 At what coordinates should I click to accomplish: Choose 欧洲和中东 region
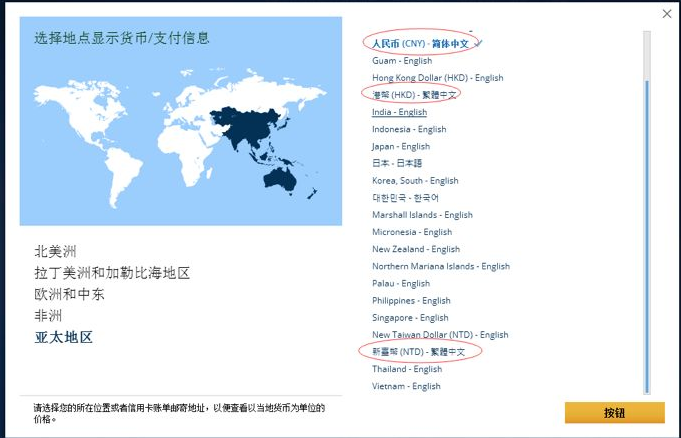(x=69, y=294)
